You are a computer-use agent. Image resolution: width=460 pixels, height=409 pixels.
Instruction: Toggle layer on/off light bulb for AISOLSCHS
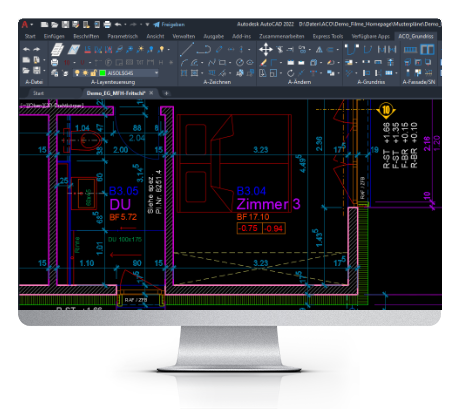pos(77,73)
